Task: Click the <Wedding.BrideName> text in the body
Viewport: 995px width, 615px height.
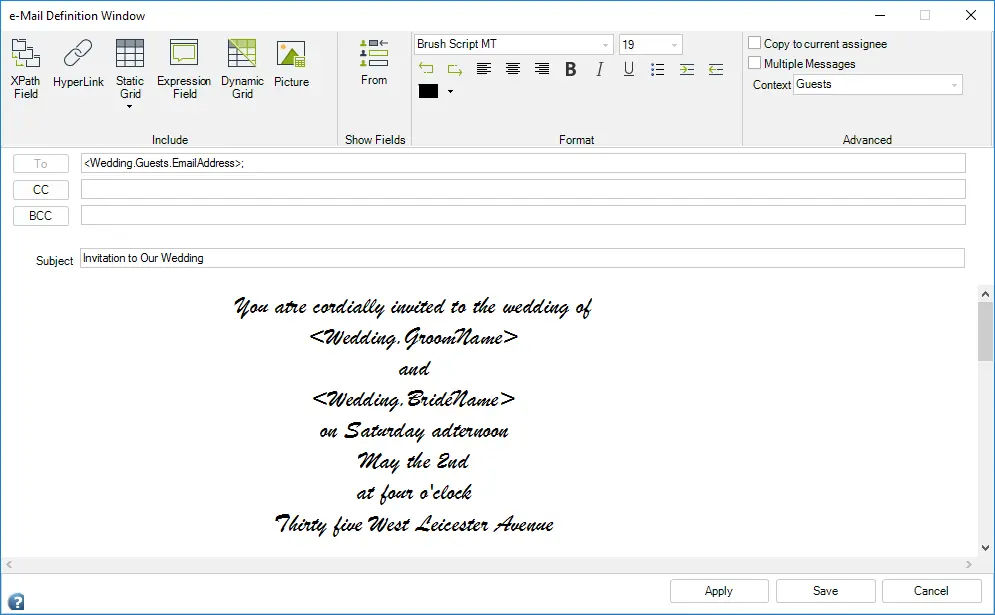Action: [x=414, y=399]
